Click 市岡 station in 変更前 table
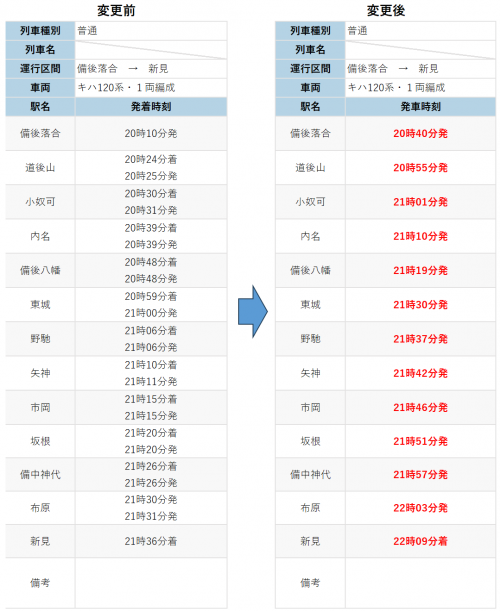 point(40,408)
